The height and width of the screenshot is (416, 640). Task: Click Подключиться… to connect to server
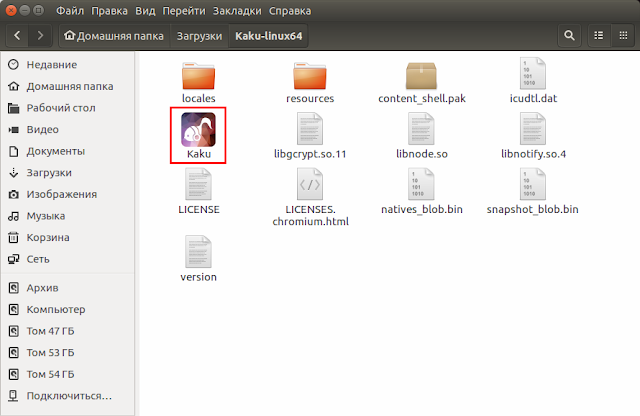(x=67, y=396)
